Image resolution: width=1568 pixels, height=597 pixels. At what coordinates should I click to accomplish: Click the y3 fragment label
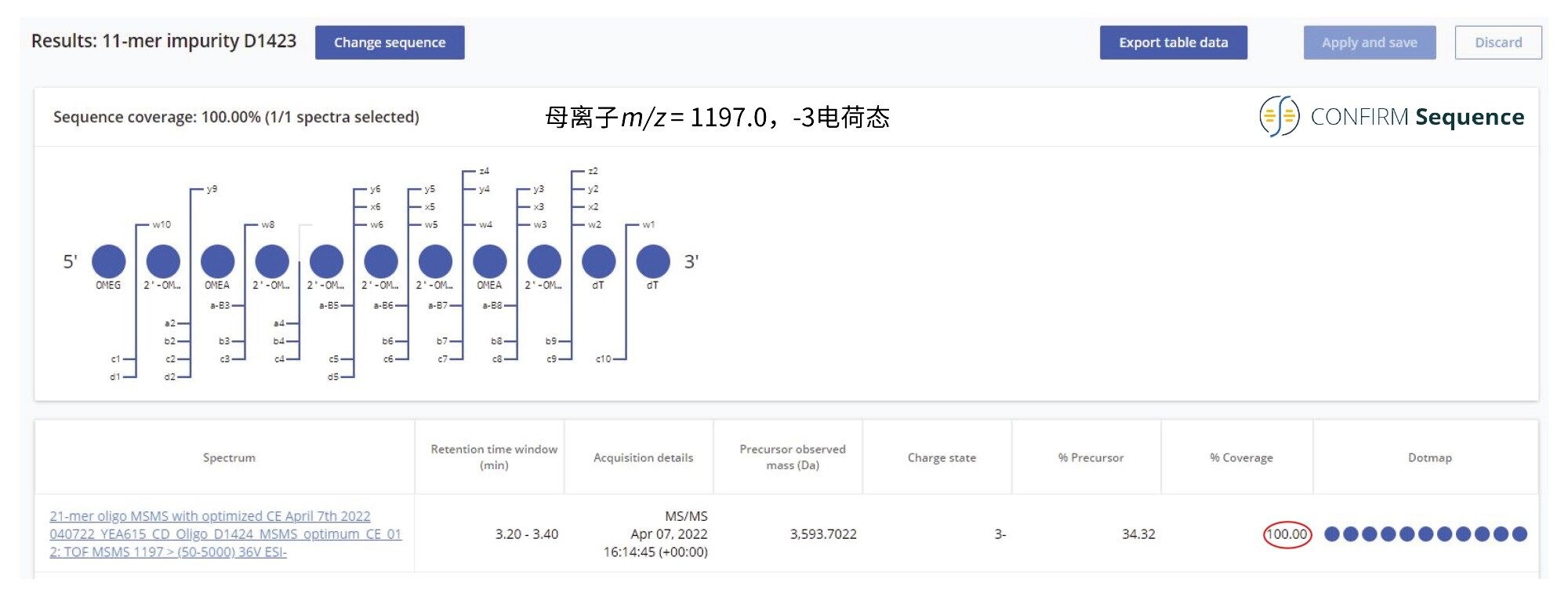click(x=538, y=189)
